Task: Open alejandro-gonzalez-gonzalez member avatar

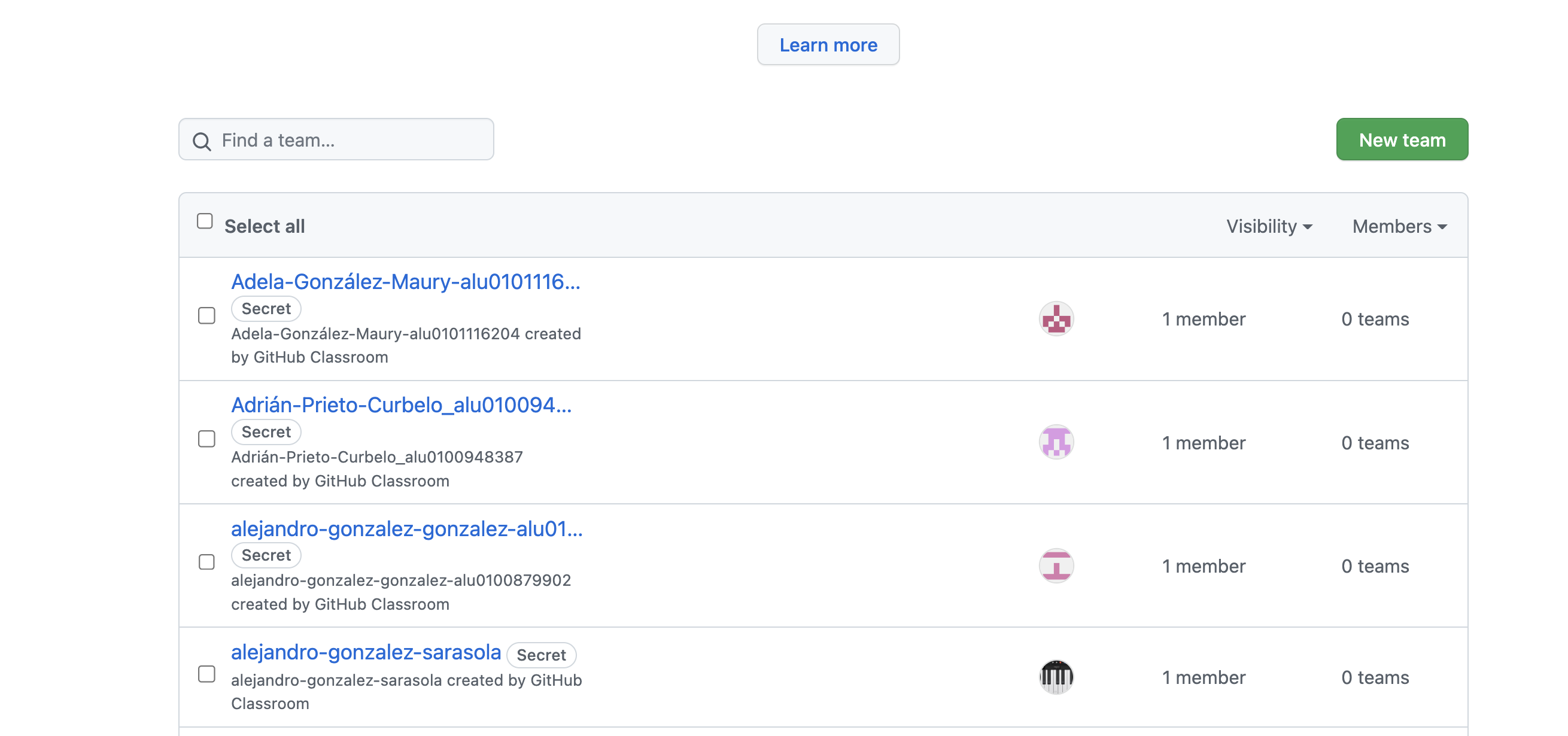Action: click(1056, 565)
